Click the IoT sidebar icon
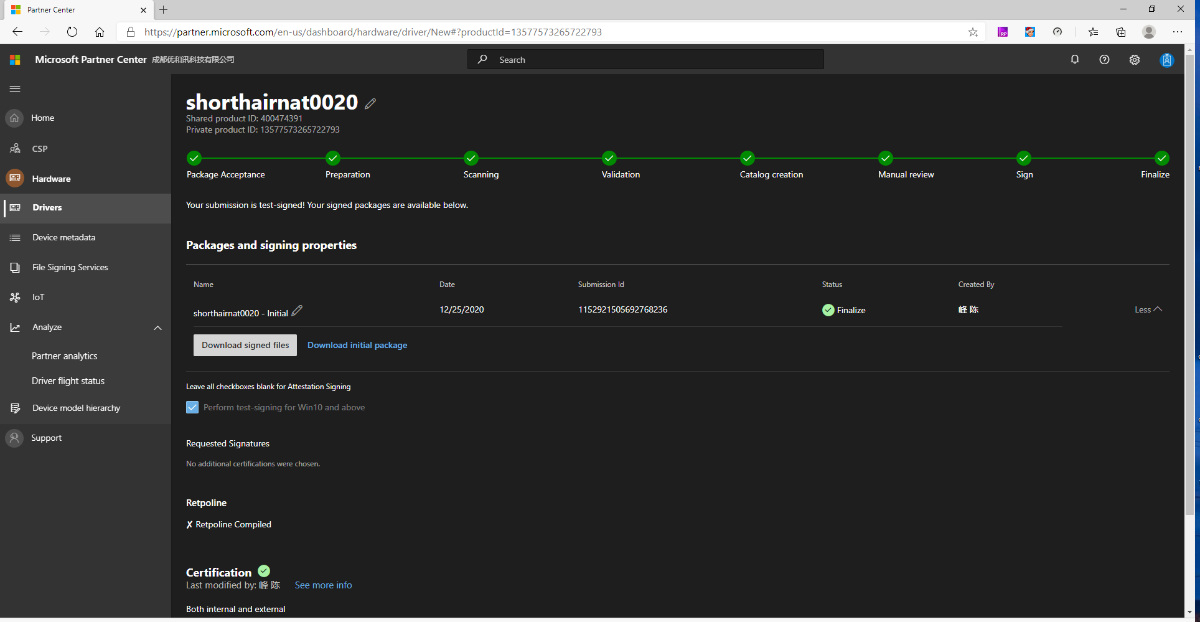Viewport: 1200px width, 622px height. pyautogui.click(x=14, y=297)
